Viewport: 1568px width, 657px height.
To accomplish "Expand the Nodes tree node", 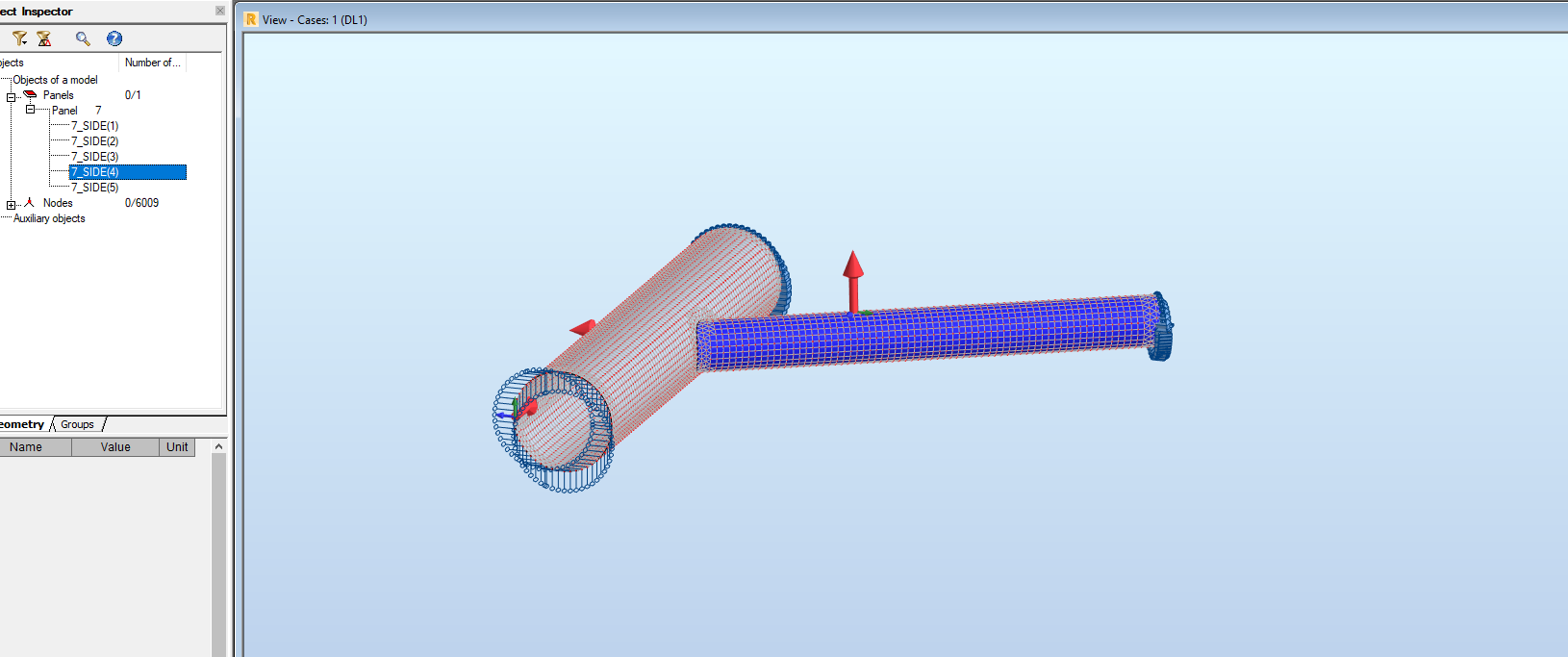I will point(12,205).
